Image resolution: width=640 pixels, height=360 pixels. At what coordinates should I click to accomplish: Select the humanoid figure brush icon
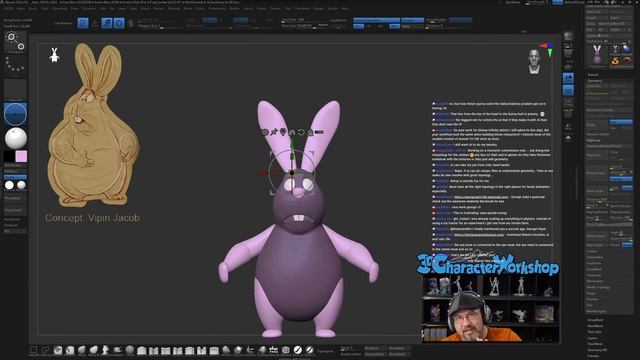(106, 350)
